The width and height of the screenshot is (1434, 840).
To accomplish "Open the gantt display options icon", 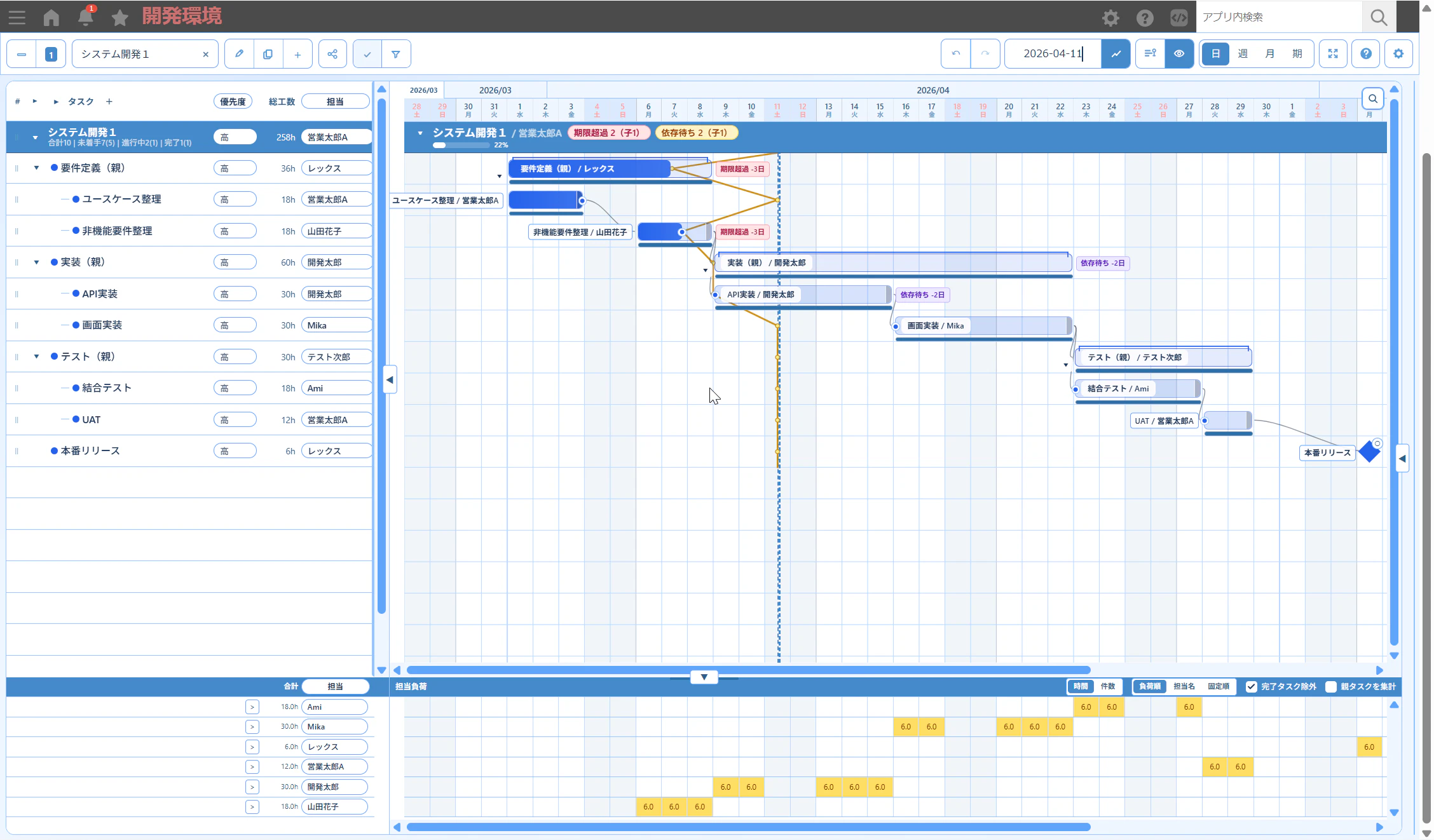I will coord(1151,54).
